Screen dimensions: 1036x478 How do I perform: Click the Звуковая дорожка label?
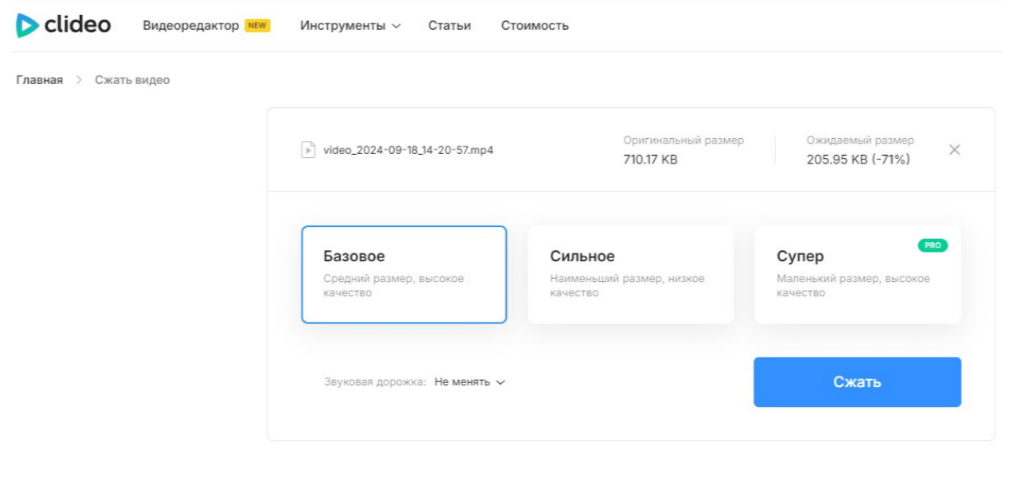tap(375, 382)
